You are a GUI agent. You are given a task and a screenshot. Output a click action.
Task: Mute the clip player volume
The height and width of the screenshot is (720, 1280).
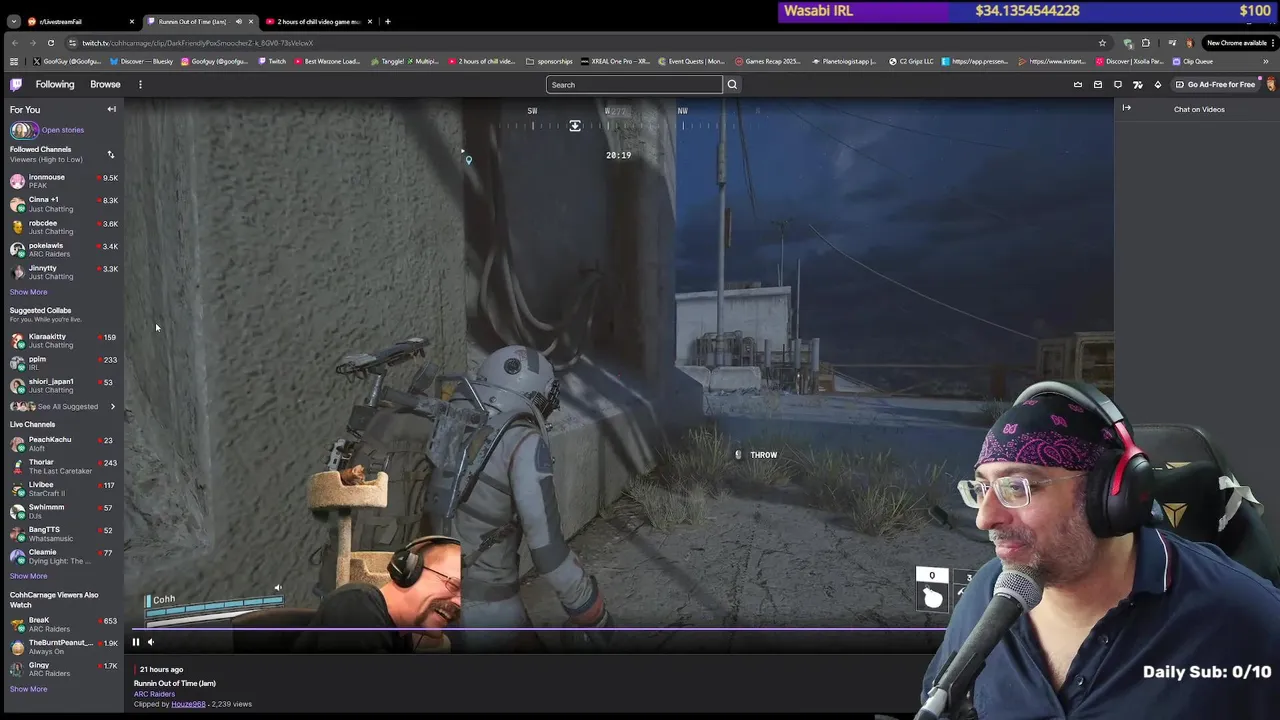point(151,642)
